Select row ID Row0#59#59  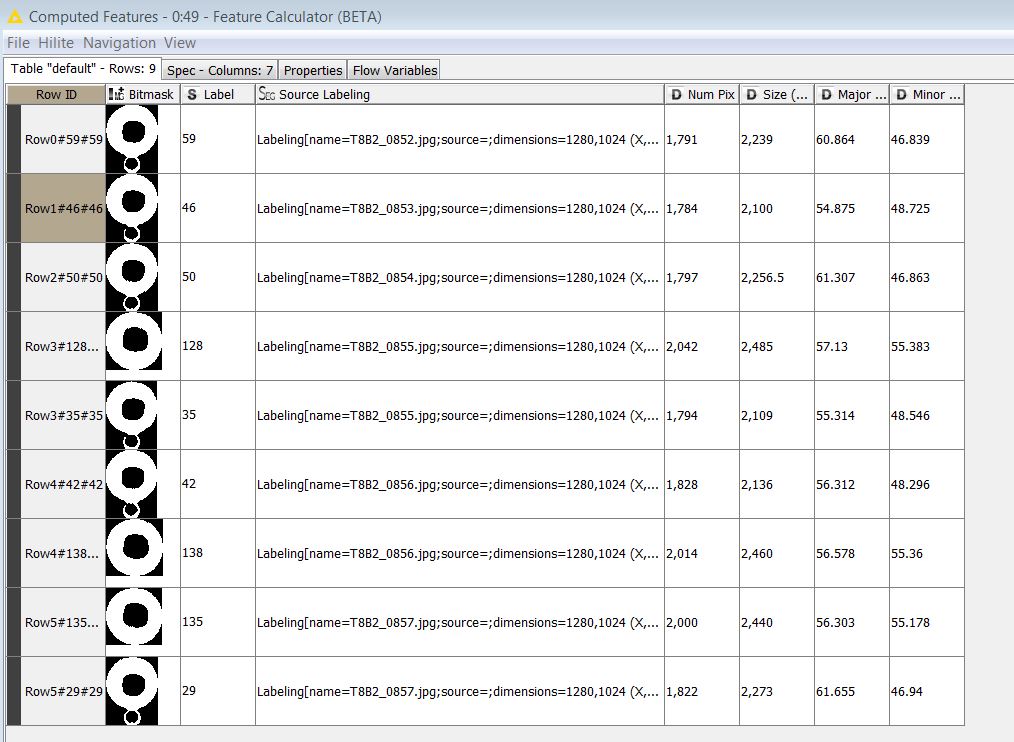click(63, 139)
